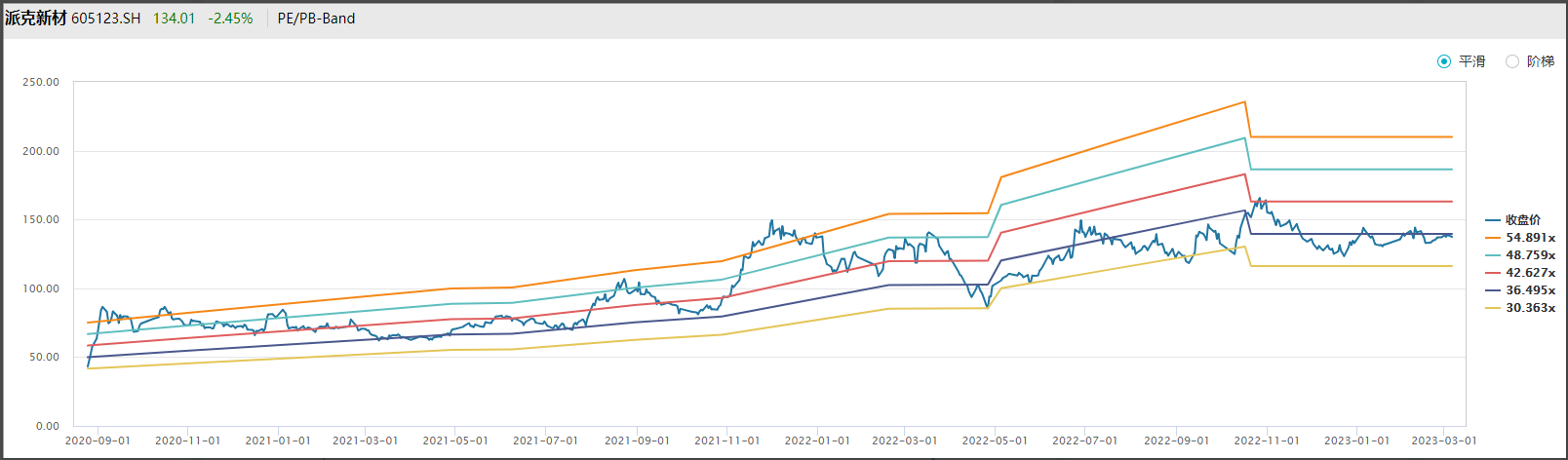Click the 2022-03-01 date label
This screenshot has height=460, width=1568.
904,441
